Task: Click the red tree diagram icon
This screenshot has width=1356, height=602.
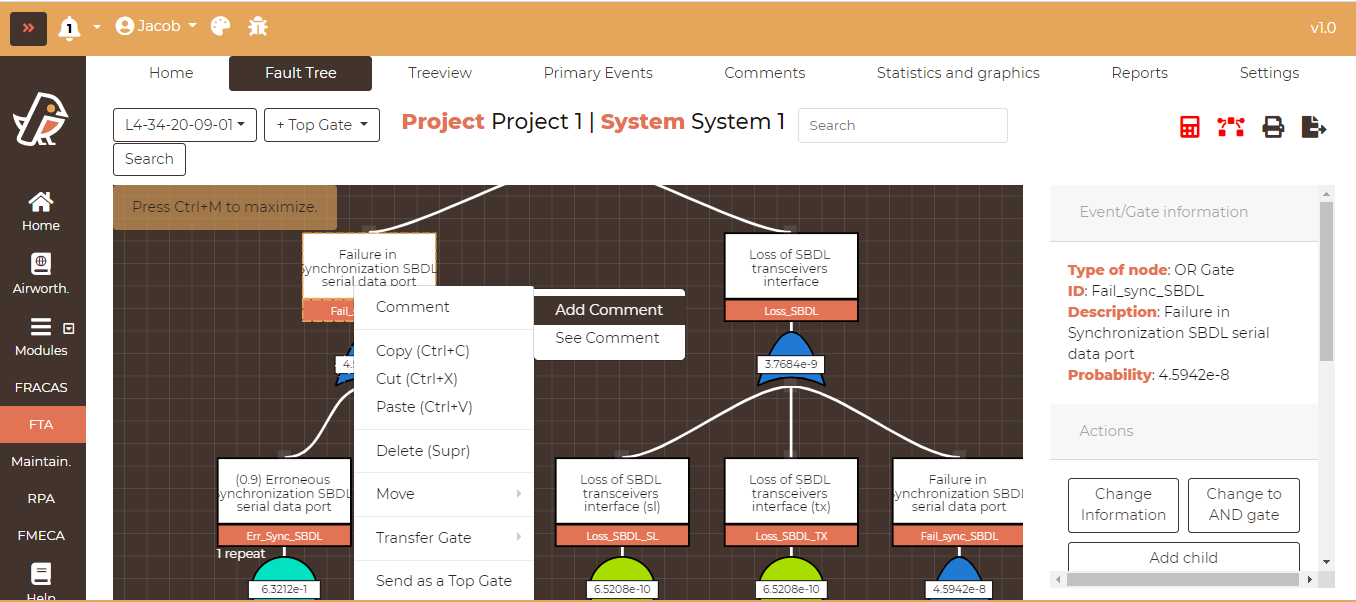Action: 1230,127
